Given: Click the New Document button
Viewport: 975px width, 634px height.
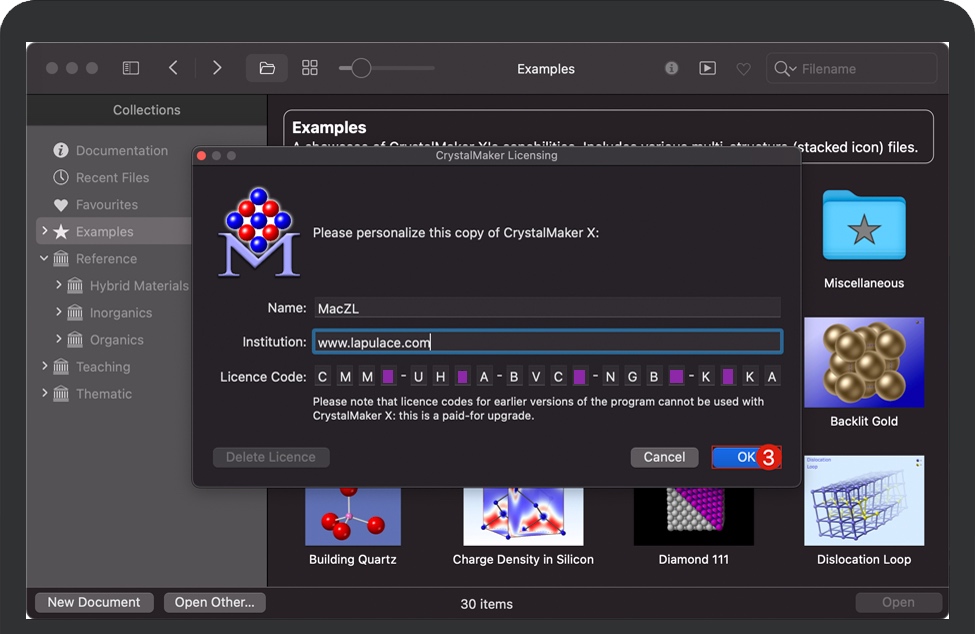Looking at the screenshot, I should [x=94, y=602].
